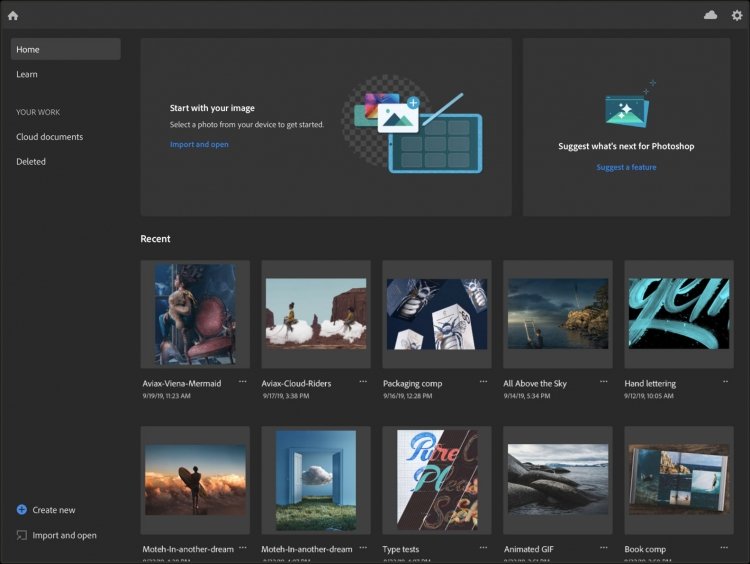Image resolution: width=750 pixels, height=564 pixels.
Task: Open the Animated GIF thumbnail
Action: [558, 480]
